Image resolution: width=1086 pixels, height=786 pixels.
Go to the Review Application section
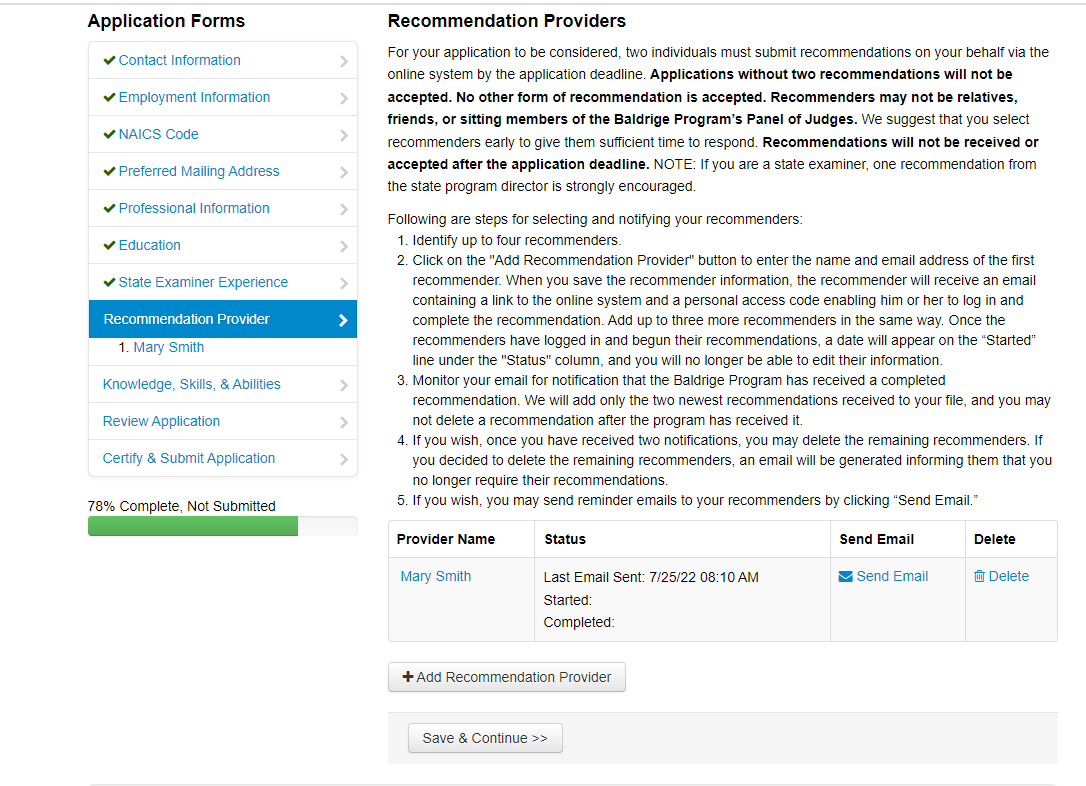click(161, 421)
